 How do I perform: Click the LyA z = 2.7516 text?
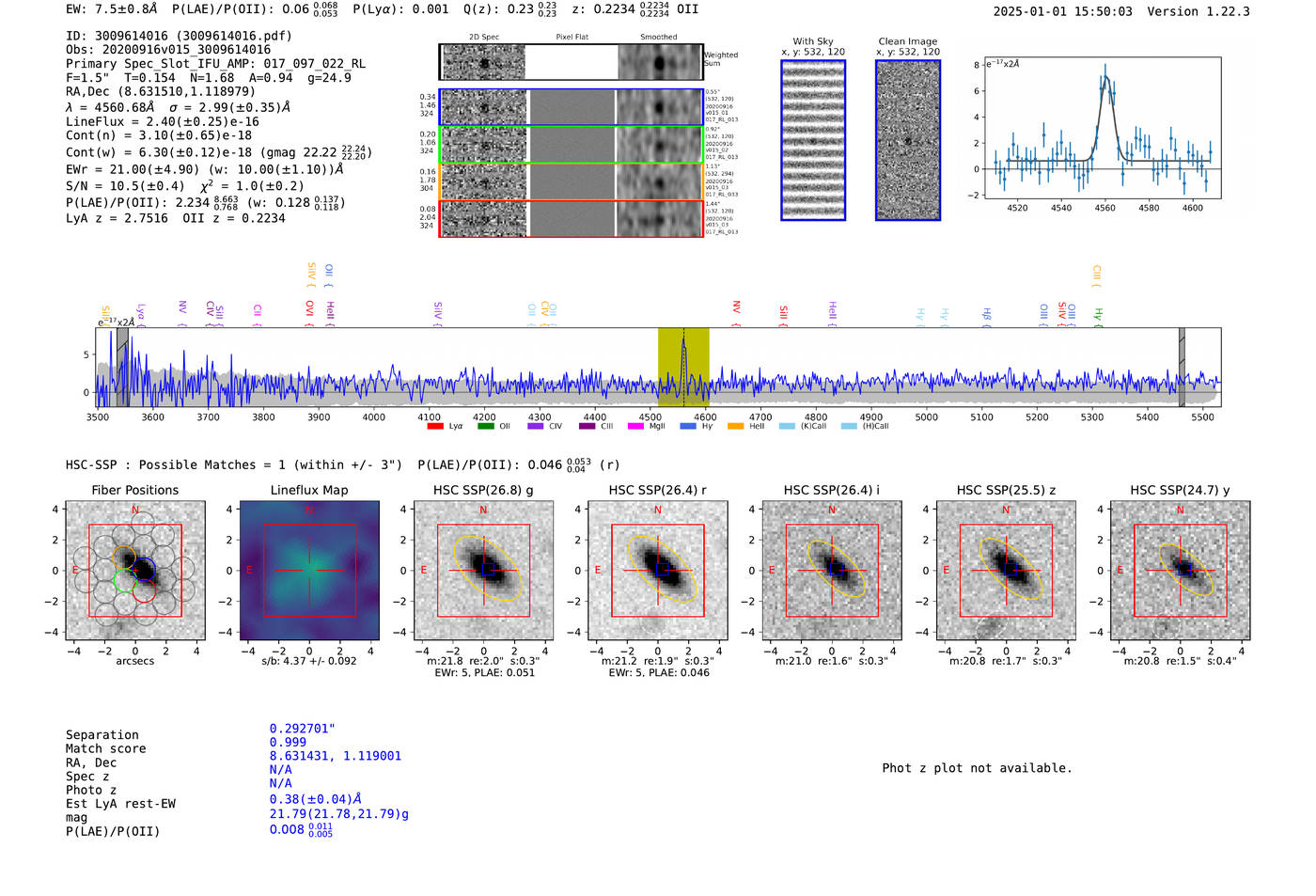click(x=117, y=218)
